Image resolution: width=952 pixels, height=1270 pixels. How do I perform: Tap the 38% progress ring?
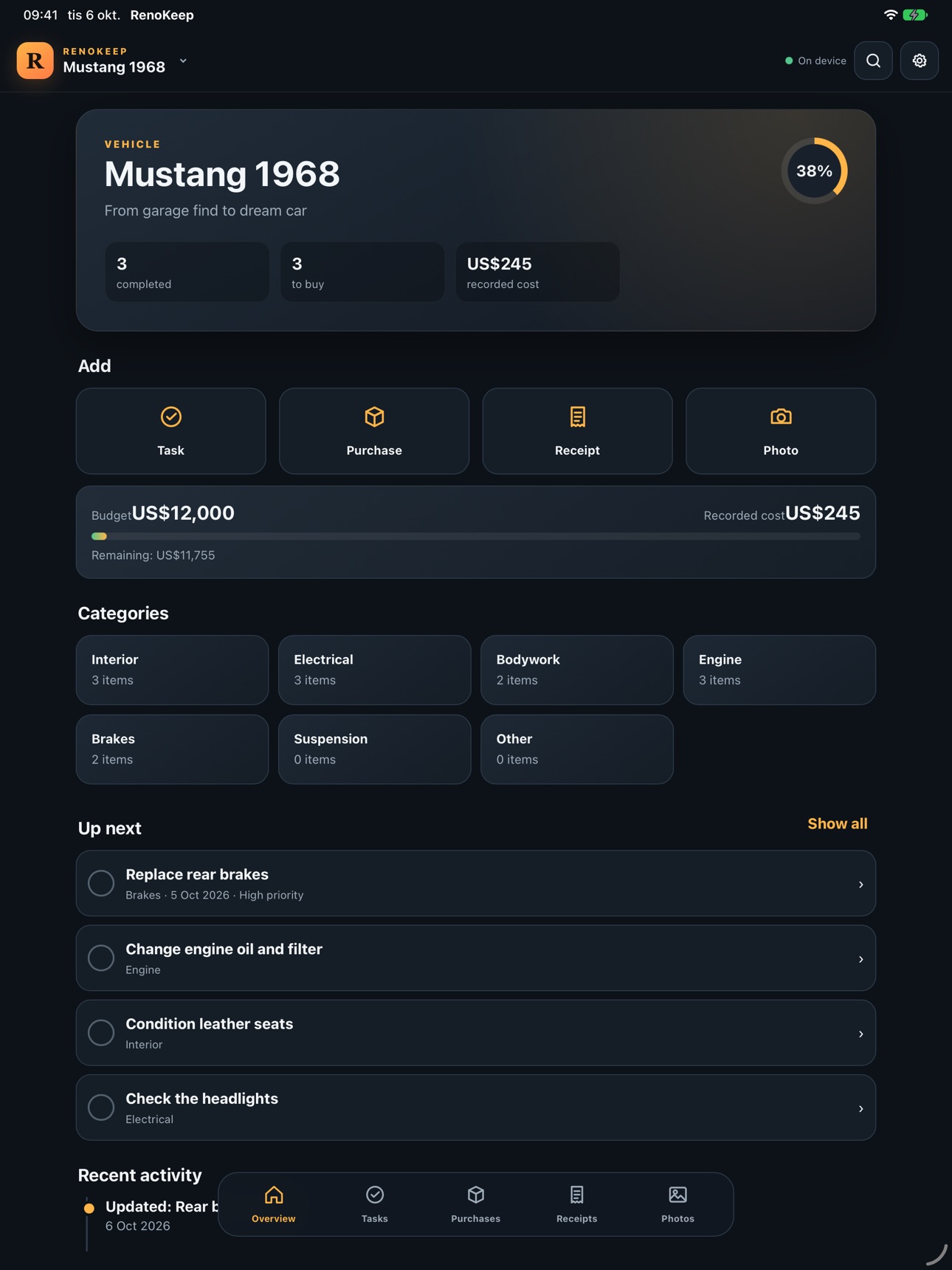[814, 171]
